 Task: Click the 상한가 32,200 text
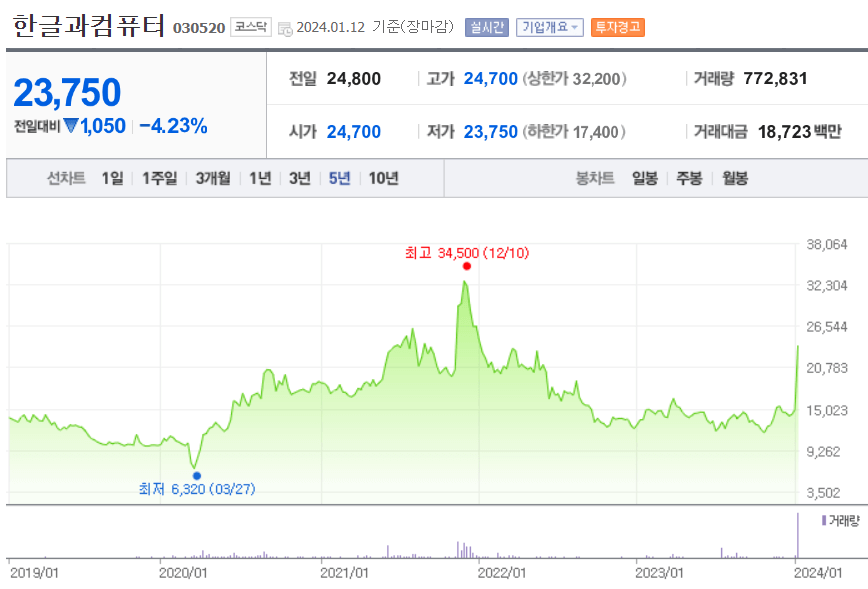575,79
